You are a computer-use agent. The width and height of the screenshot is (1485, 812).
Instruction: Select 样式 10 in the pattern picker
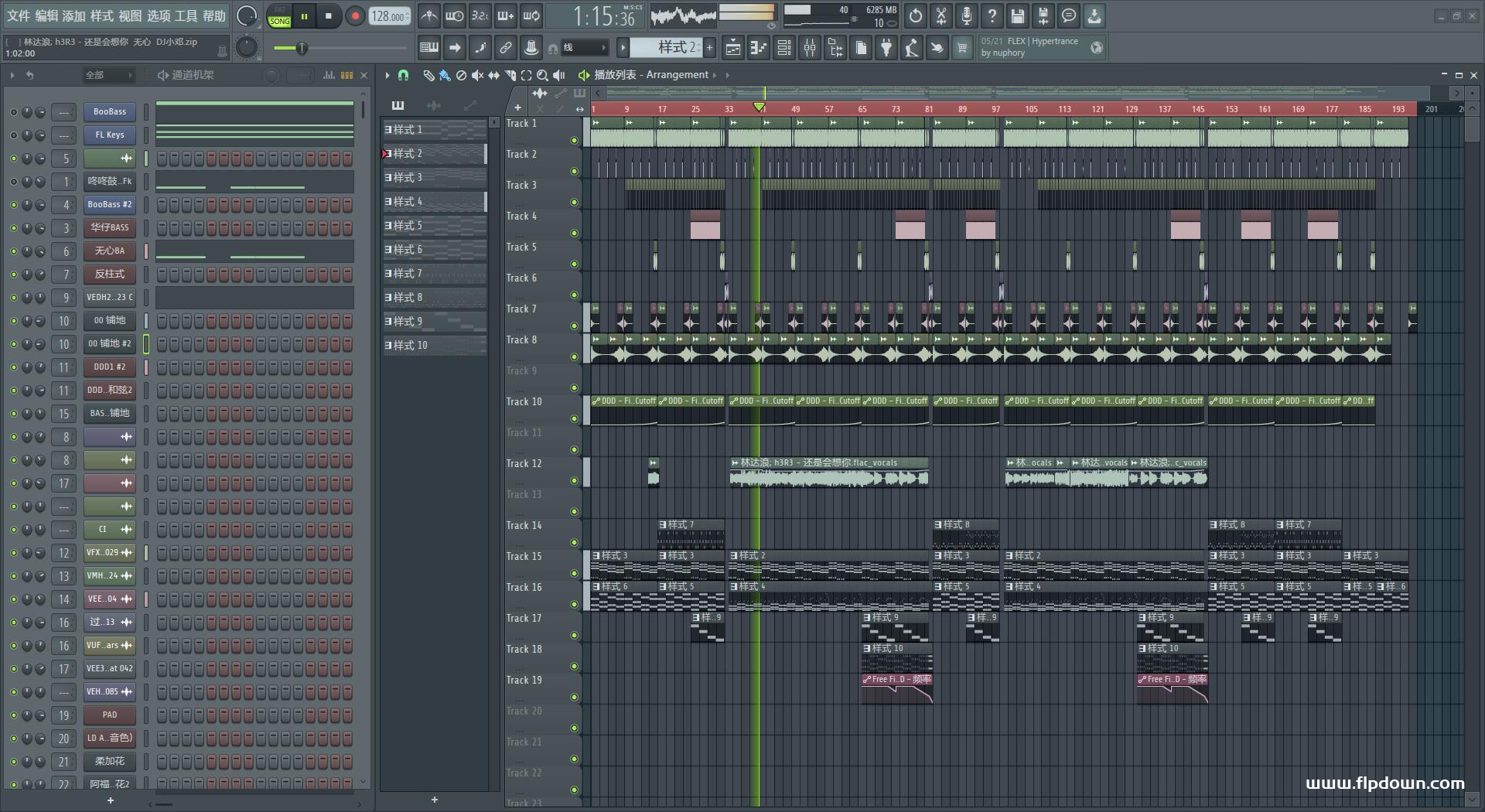click(x=435, y=346)
